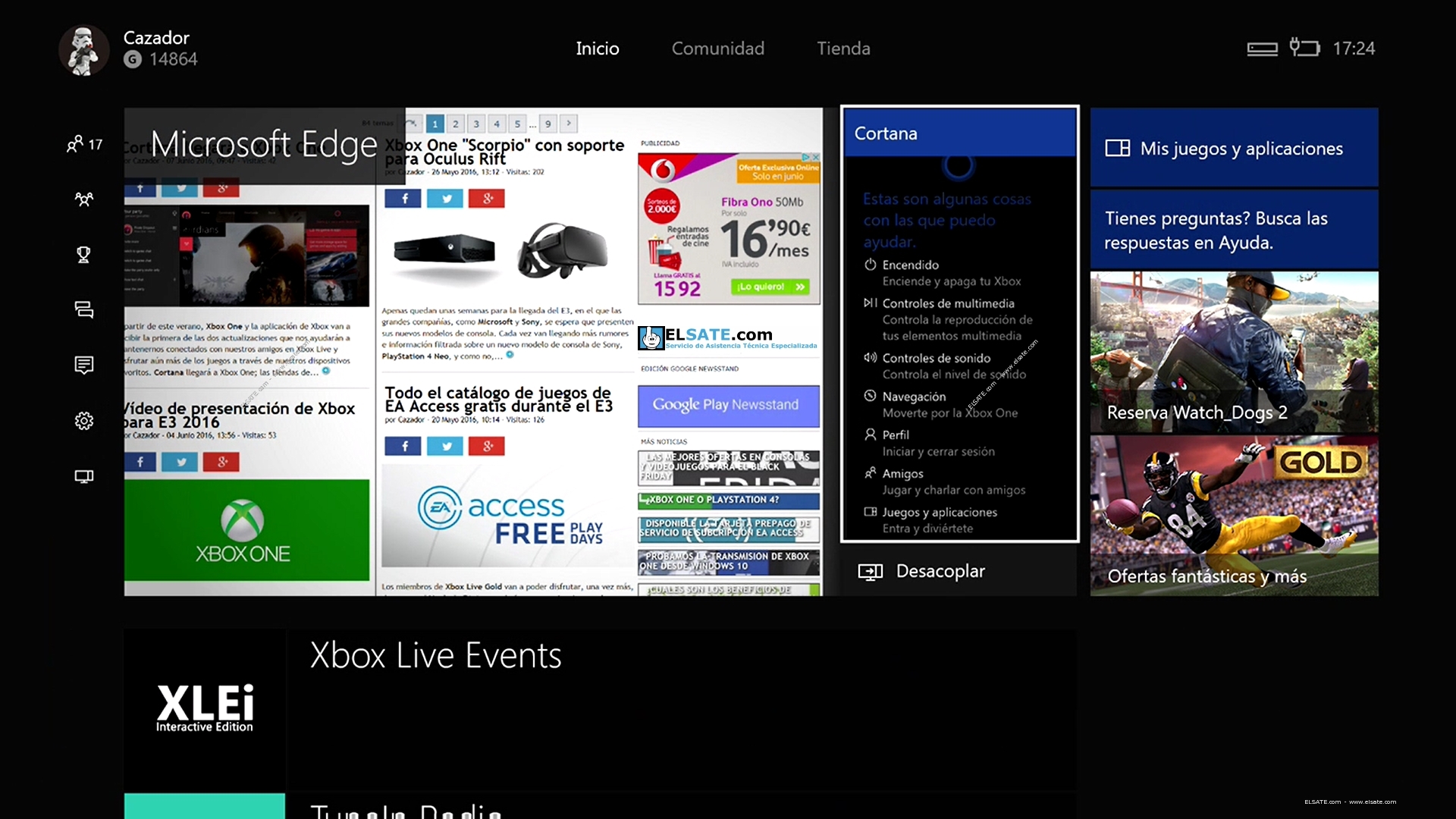Click the EA access Free Play Days image
Viewport: 1456px width, 819px height.
coord(507,516)
